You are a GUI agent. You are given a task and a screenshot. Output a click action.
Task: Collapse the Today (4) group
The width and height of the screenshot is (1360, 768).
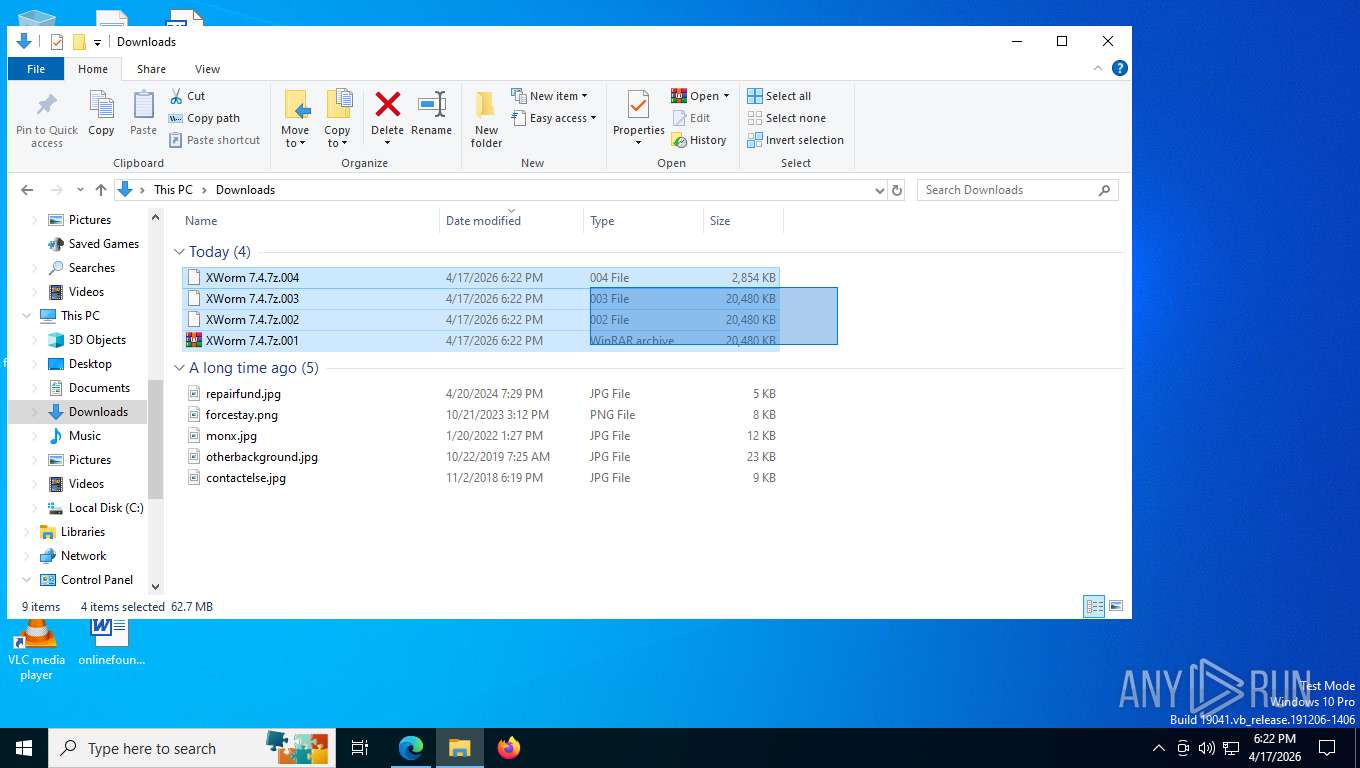(180, 252)
